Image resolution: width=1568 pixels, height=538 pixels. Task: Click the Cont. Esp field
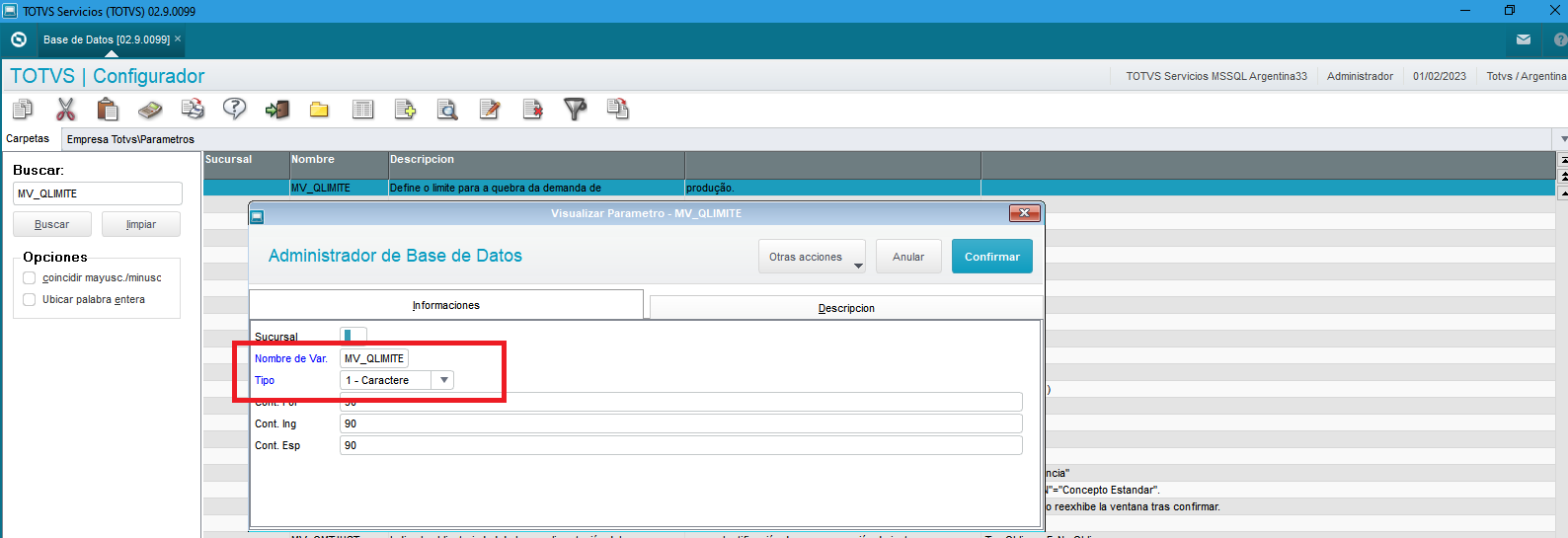point(681,445)
